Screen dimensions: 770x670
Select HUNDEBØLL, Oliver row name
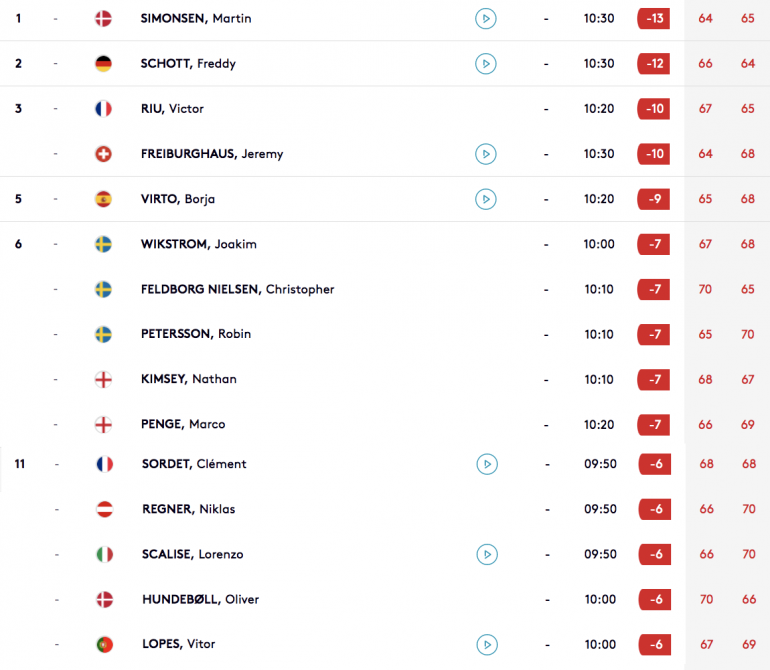pyautogui.click(x=200, y=599)
